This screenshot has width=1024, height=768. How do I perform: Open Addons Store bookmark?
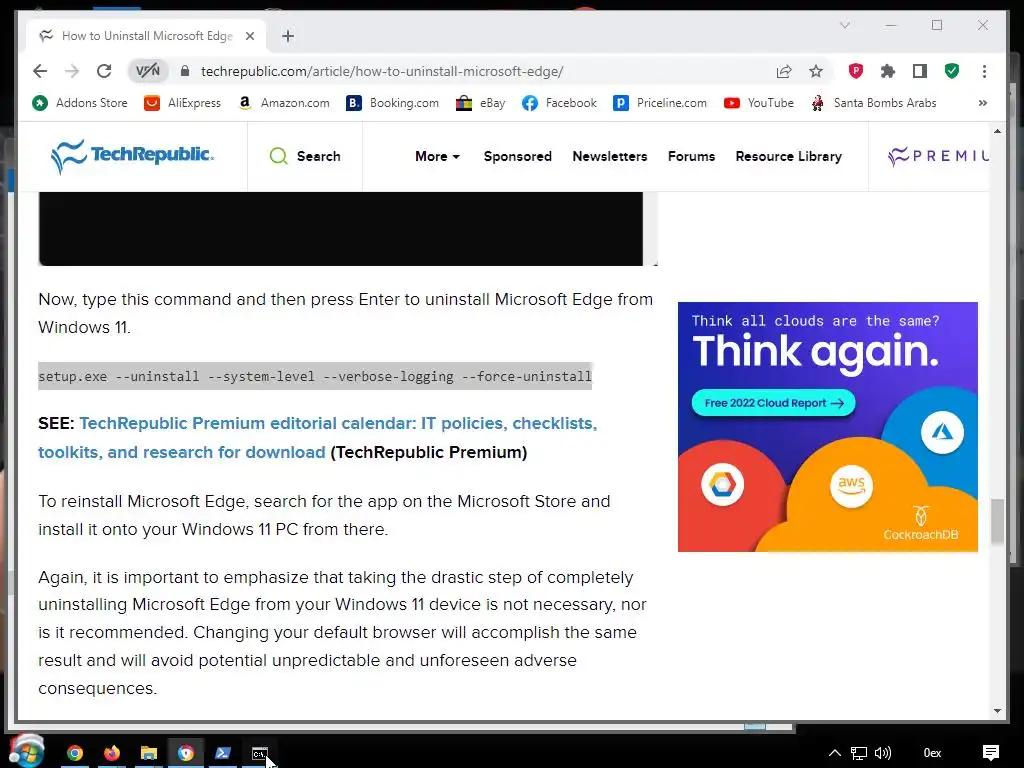[80, 103]
